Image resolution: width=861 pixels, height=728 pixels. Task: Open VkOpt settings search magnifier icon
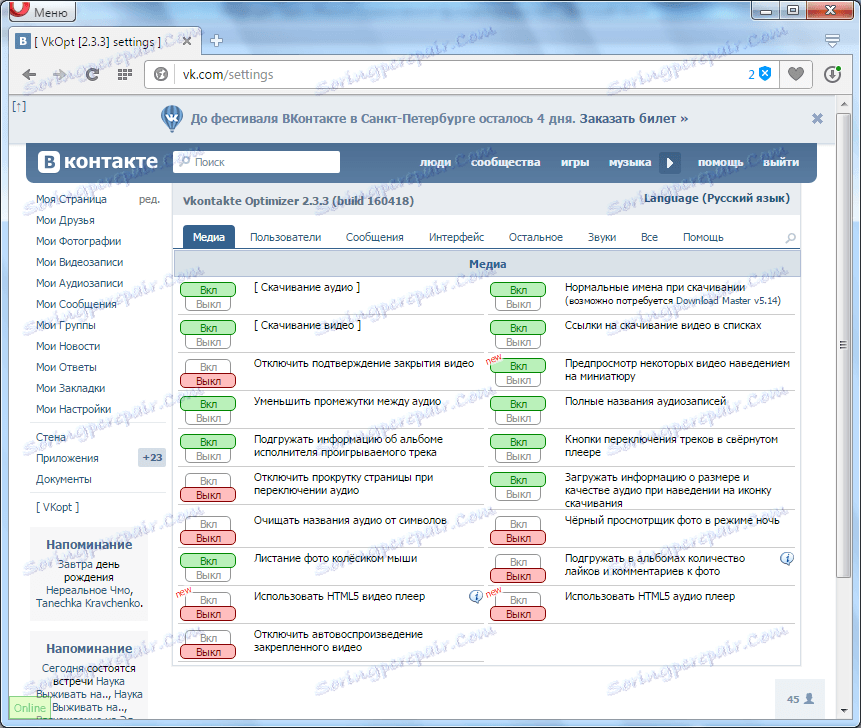pyautogui.click(x=790, y=238)
